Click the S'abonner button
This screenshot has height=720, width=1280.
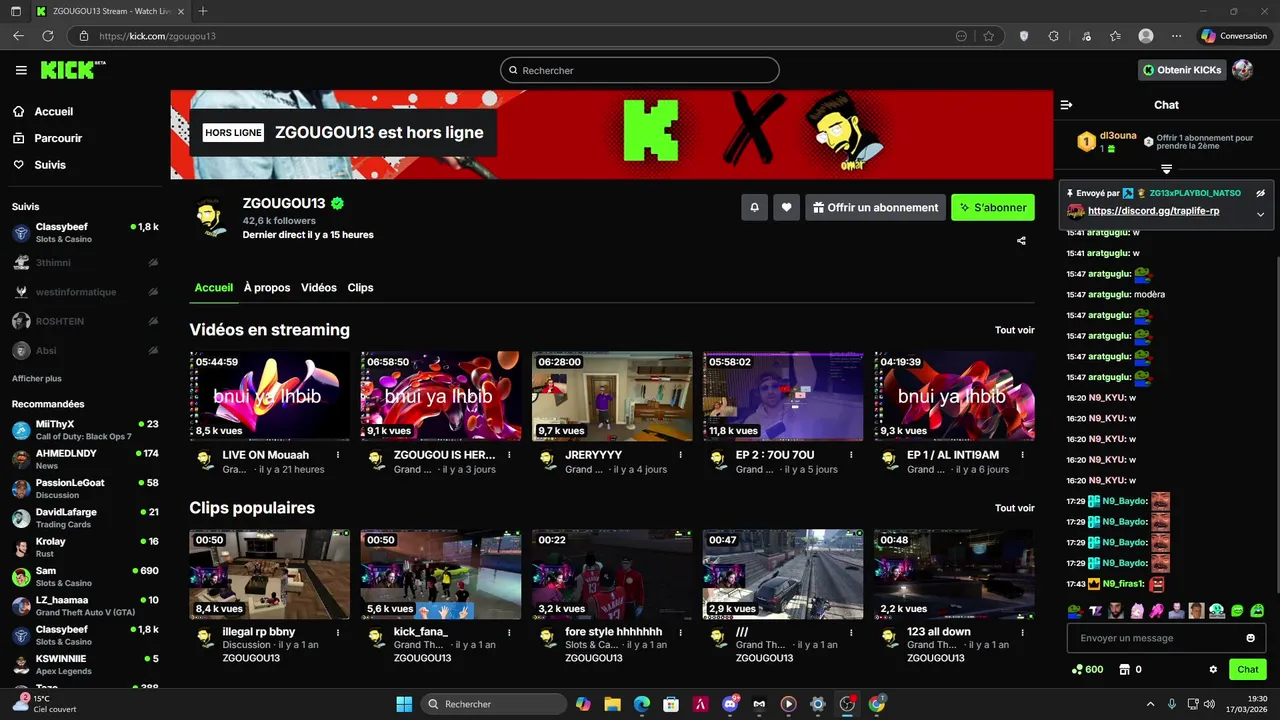click(x=993, y=207)
